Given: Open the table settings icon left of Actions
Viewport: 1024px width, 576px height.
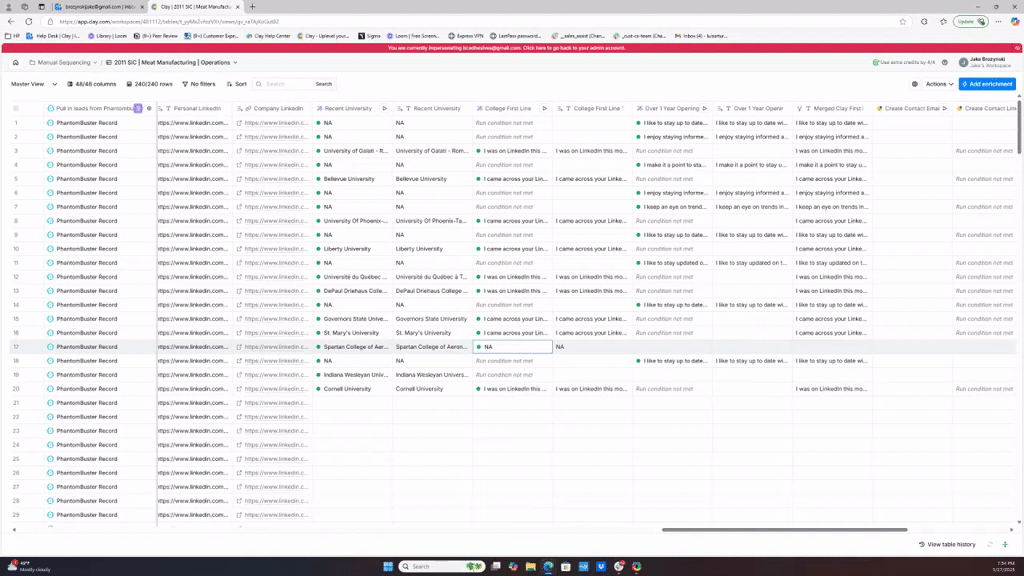Looking at the screenshot, I should 915,84.
